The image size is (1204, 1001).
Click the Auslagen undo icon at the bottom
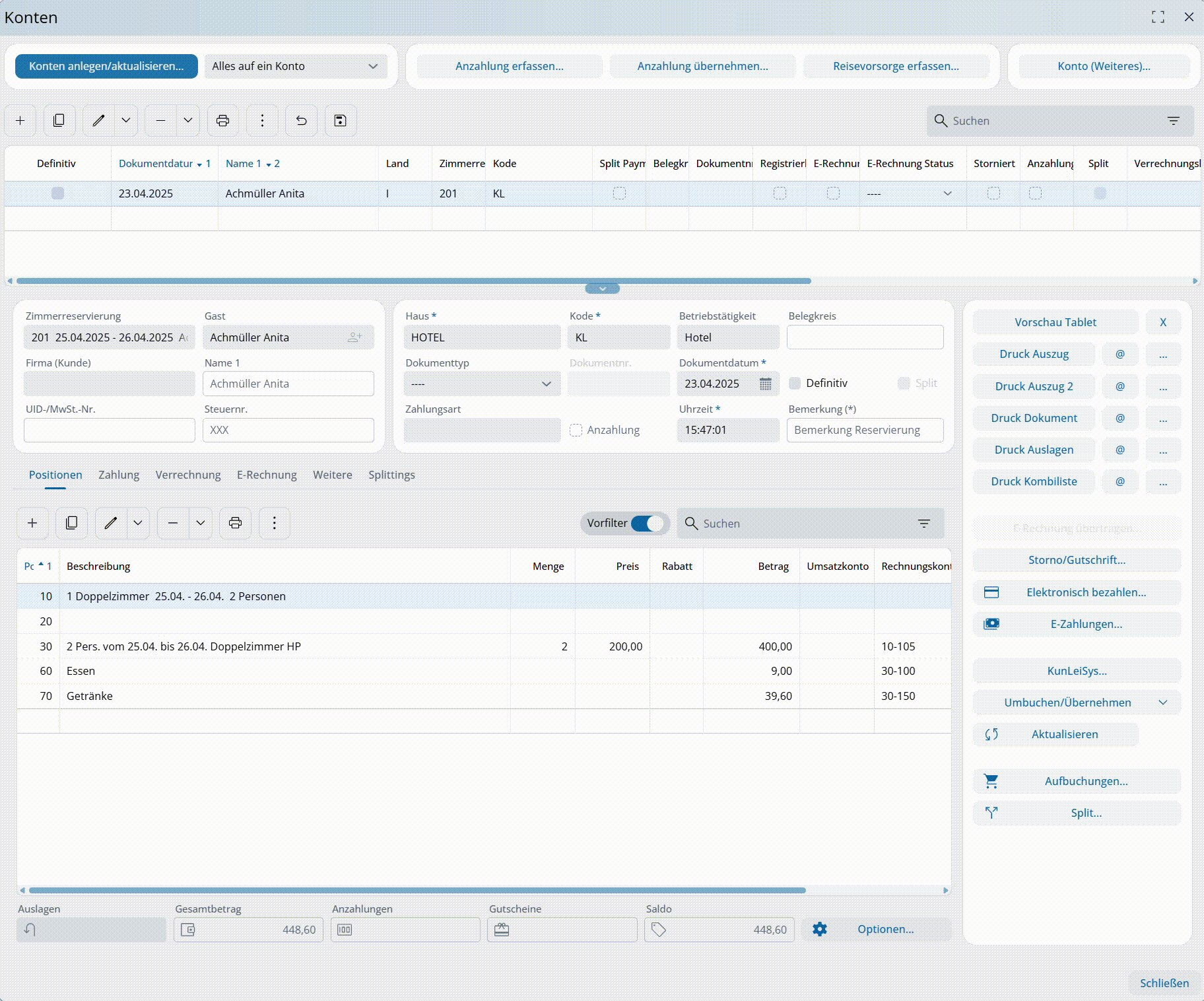30,930
